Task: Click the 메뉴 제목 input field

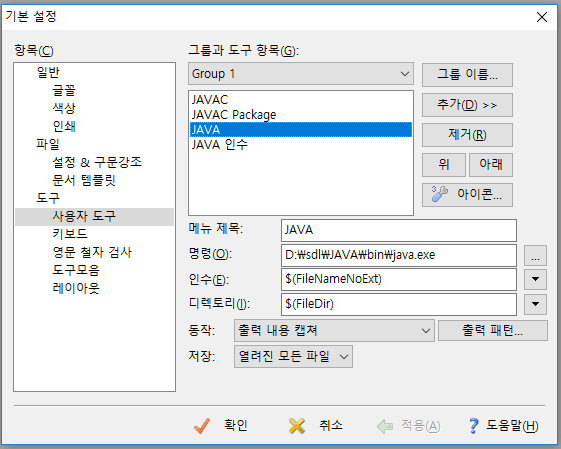Action: click(399, 230)
